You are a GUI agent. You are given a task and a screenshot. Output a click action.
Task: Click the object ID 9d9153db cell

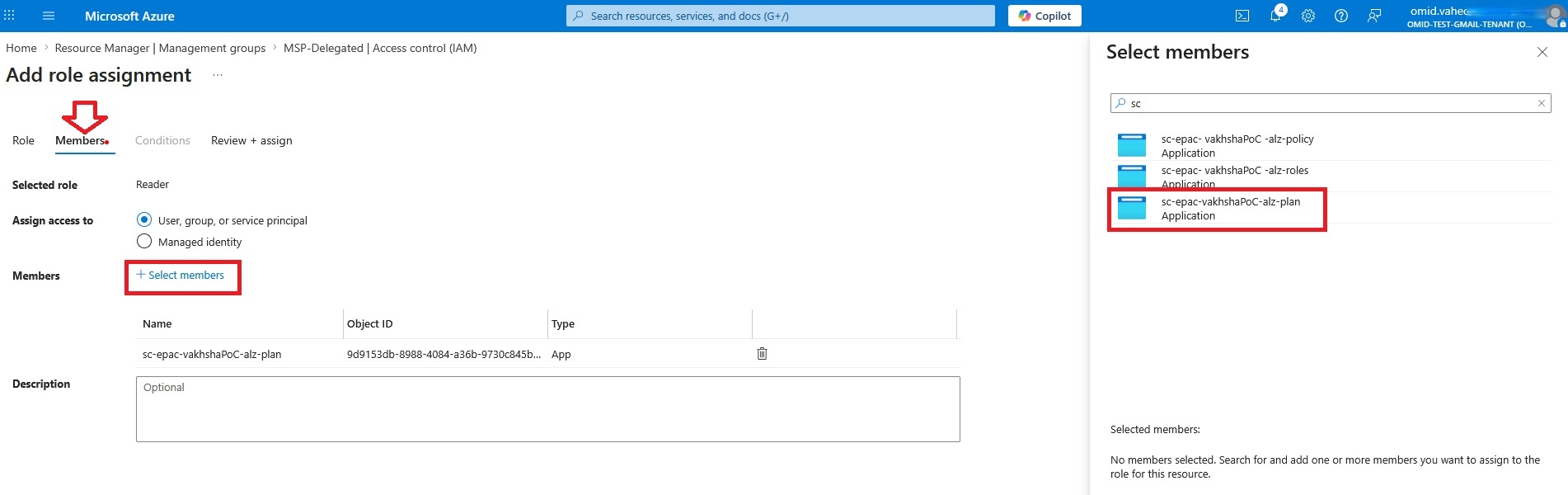click(444, 354)
